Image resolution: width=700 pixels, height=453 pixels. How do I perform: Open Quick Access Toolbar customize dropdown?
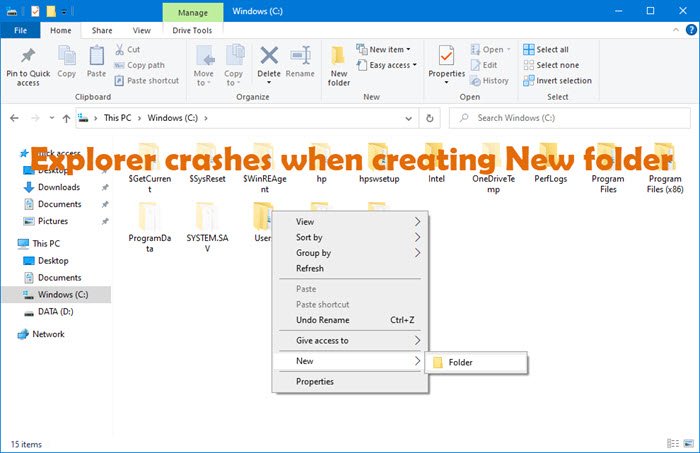tap(64, 11)
